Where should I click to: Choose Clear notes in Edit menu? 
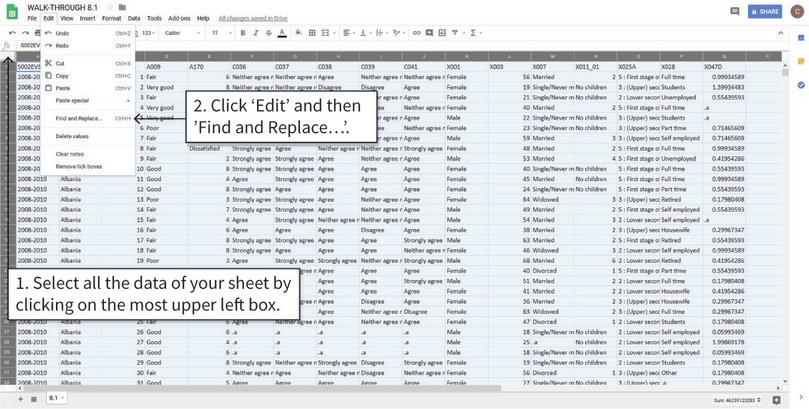tap(88, 154)
